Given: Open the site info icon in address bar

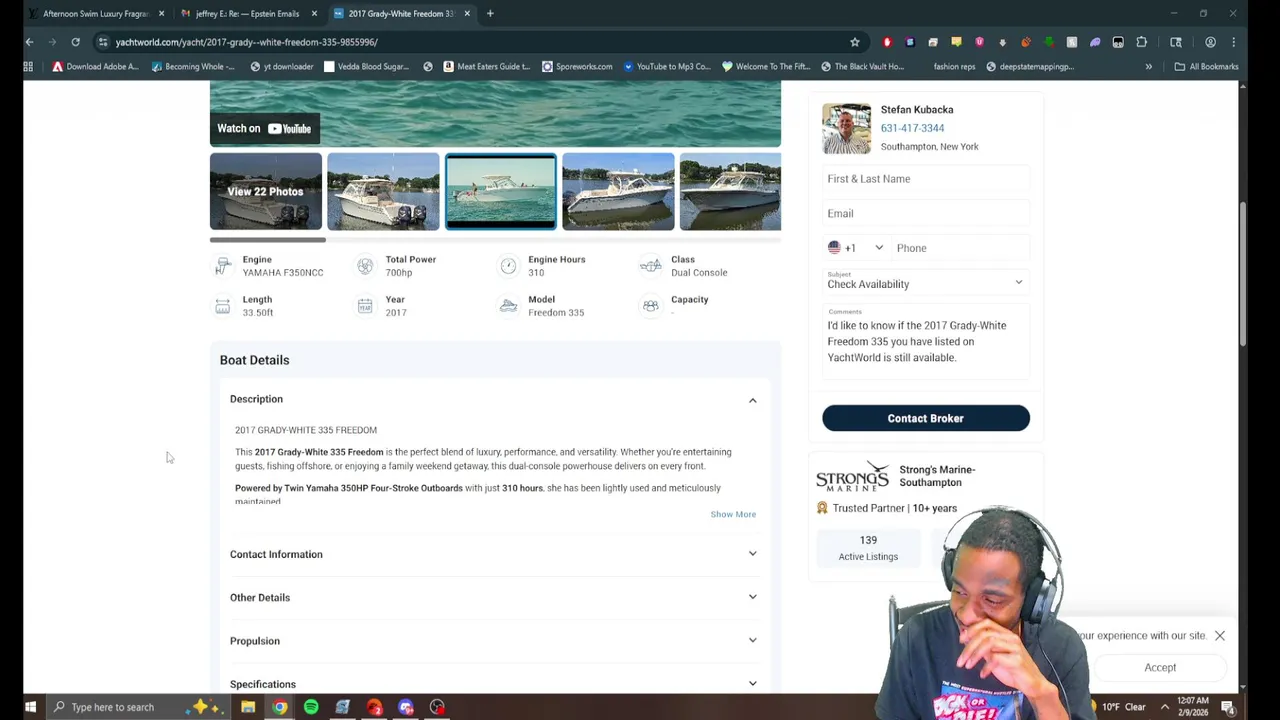Looking at the screenshot, I should click(103, 42).
